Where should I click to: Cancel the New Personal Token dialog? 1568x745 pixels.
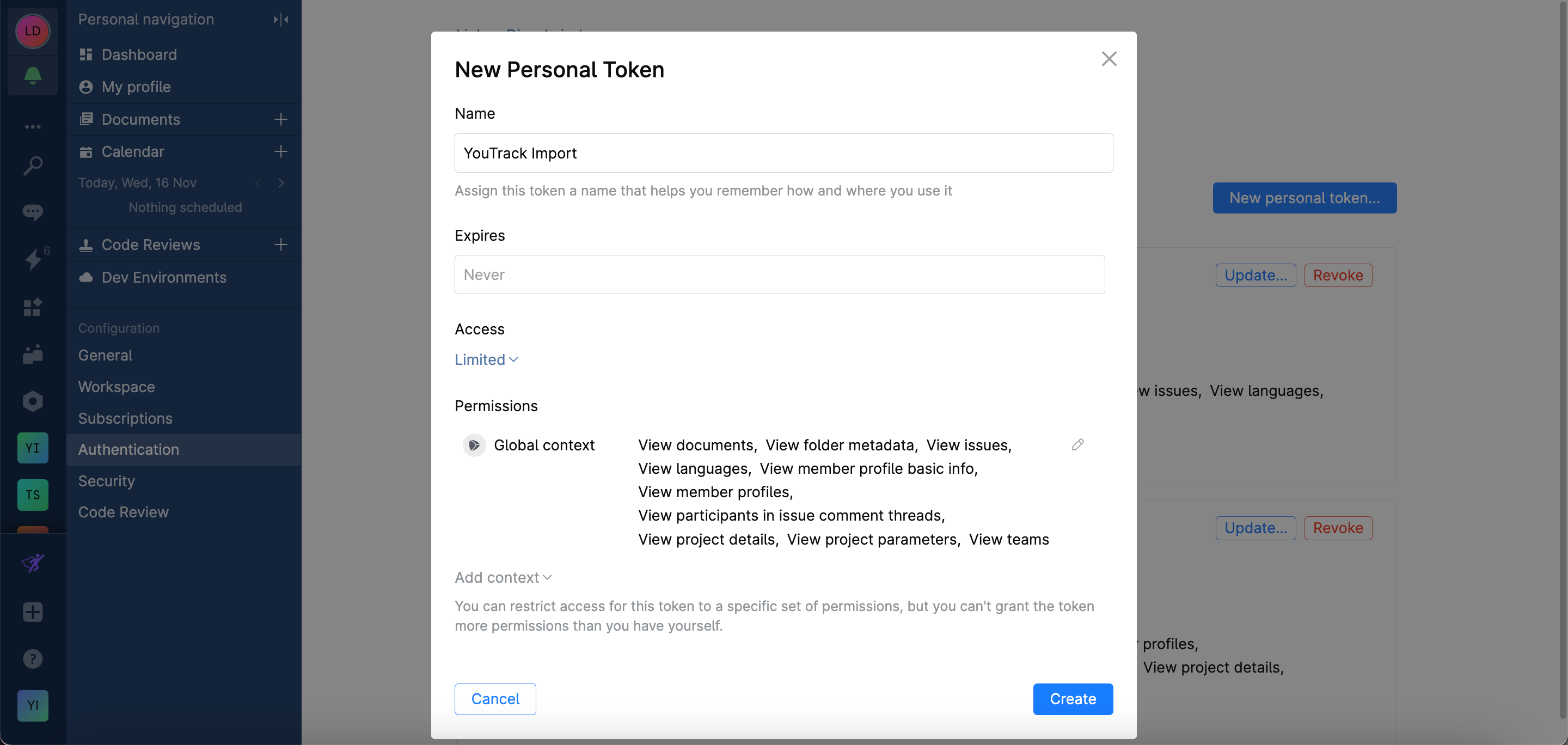tap(495, 699)
